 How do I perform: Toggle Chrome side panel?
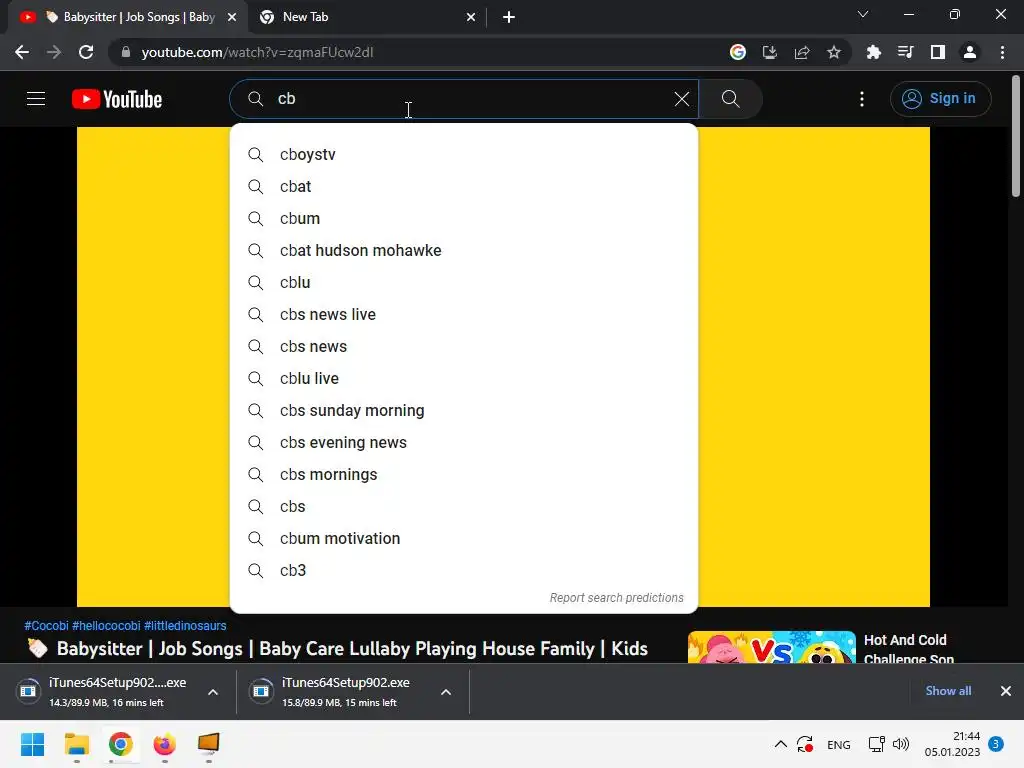[x=938, y=52]
